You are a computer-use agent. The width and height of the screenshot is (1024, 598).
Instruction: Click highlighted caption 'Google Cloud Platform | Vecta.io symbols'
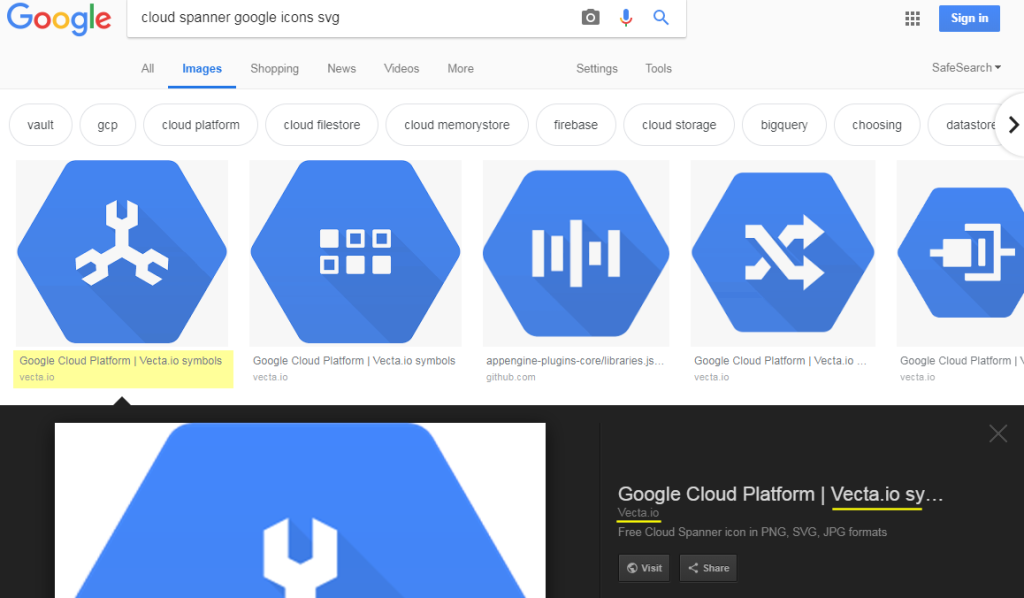tap(121, 360)
